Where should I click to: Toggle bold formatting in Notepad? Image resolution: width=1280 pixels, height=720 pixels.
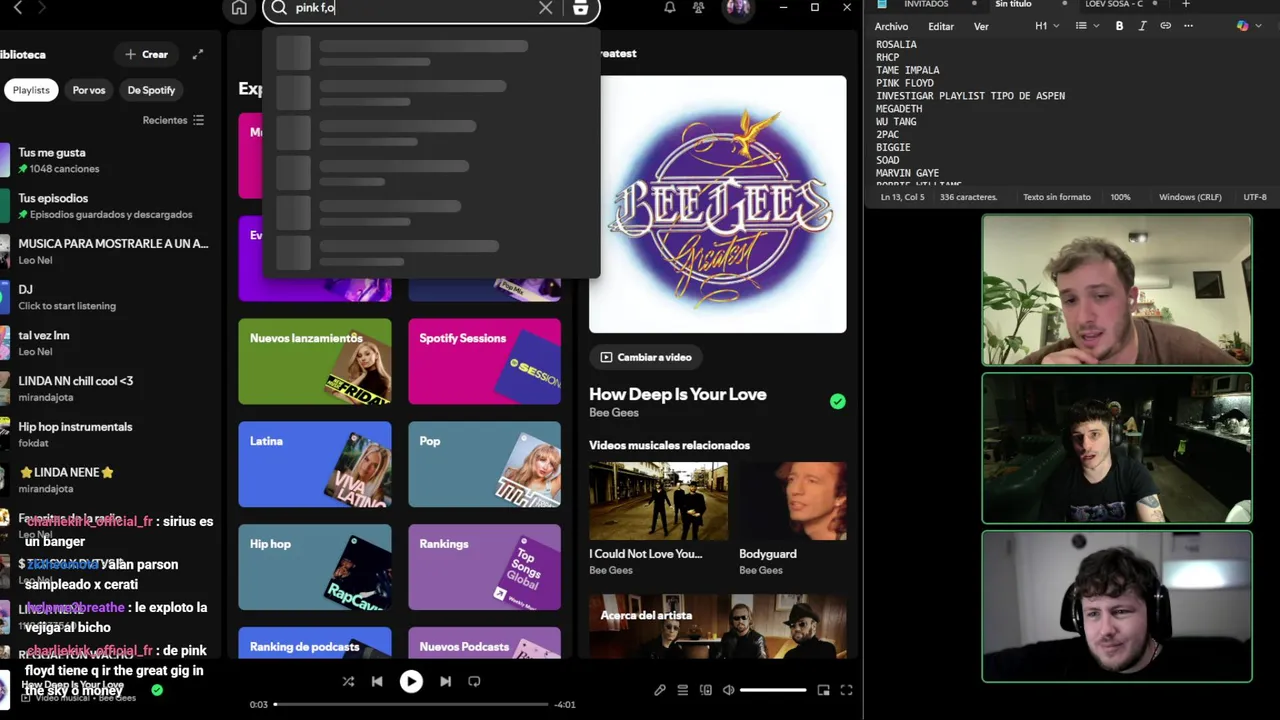[1119, 27]
